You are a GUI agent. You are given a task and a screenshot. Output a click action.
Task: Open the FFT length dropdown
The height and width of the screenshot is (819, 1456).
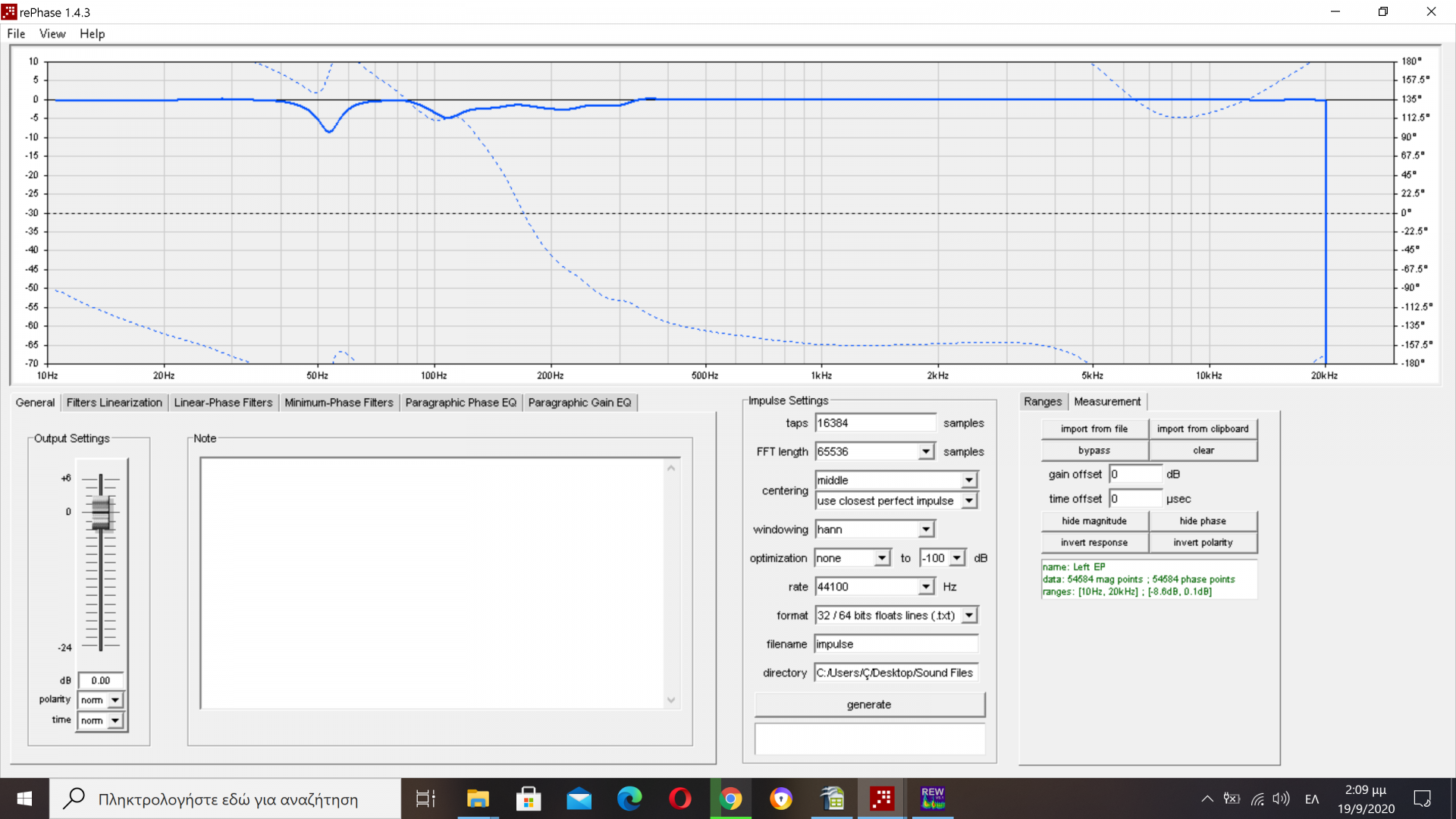926,452
